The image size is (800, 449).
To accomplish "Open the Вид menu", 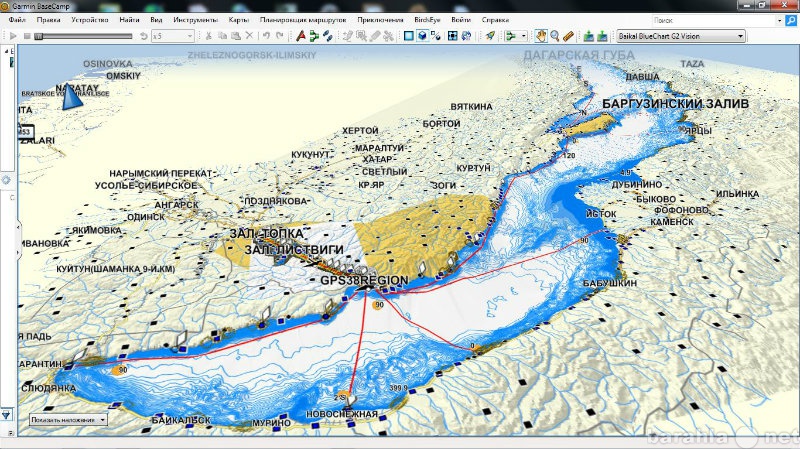I will [156, 20].
